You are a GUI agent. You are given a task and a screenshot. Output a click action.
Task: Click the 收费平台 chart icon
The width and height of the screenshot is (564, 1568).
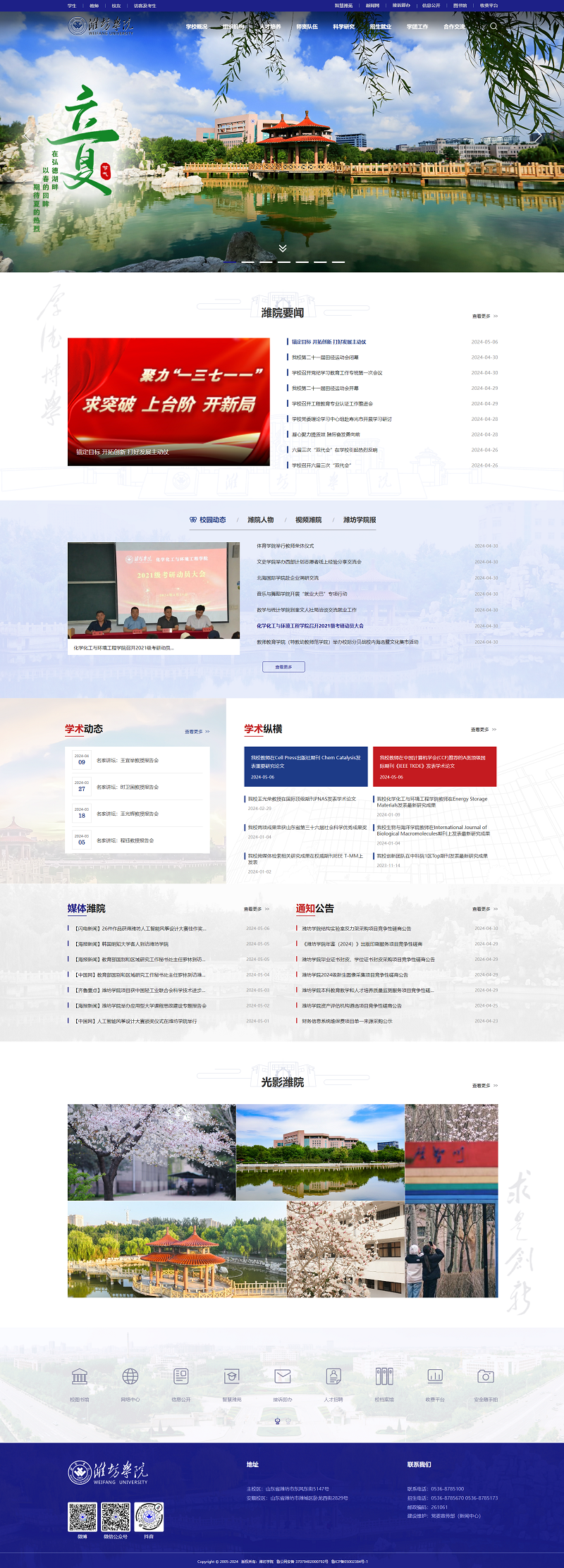435,1376
